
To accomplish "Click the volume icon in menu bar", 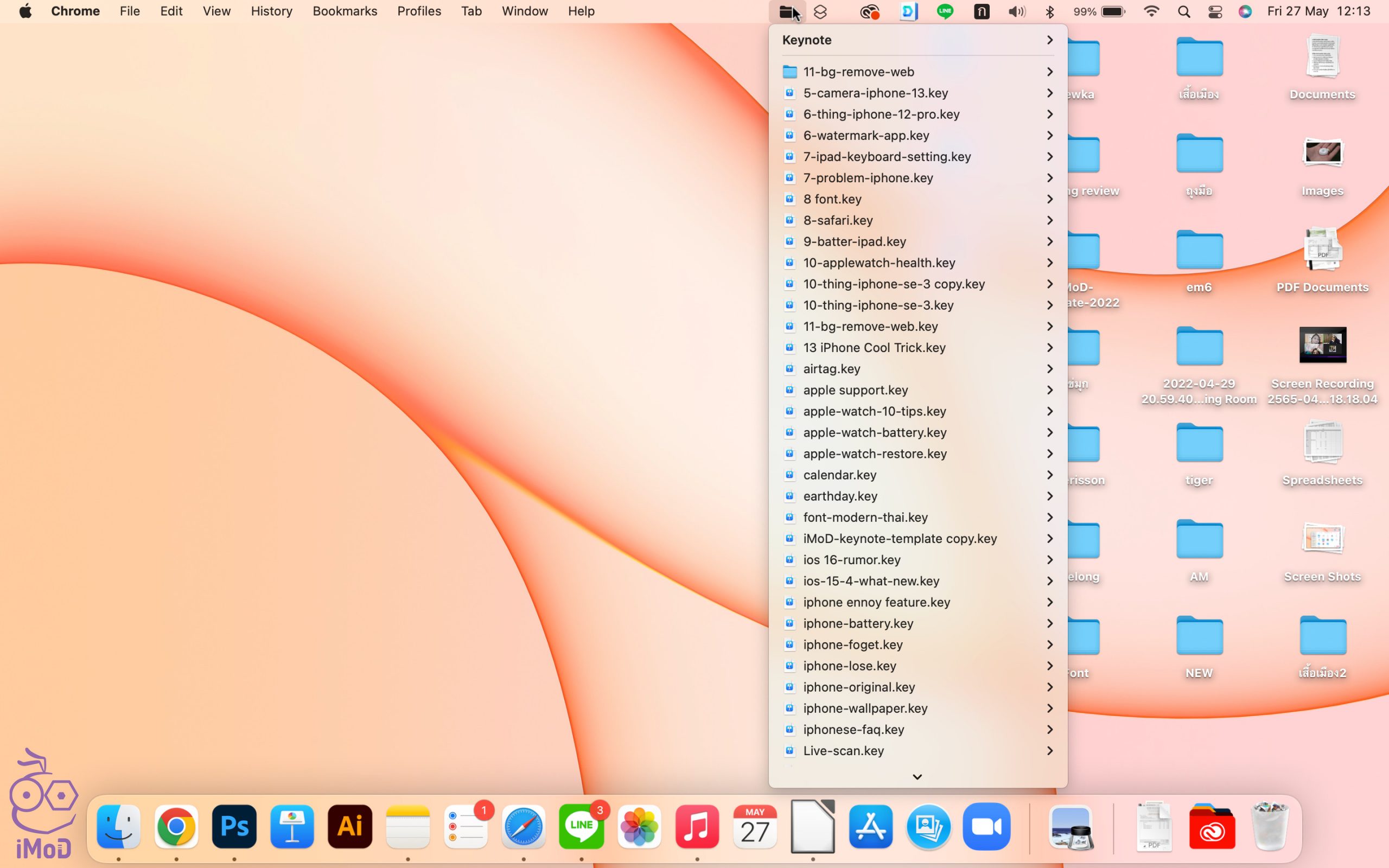I will point(1016,11).
